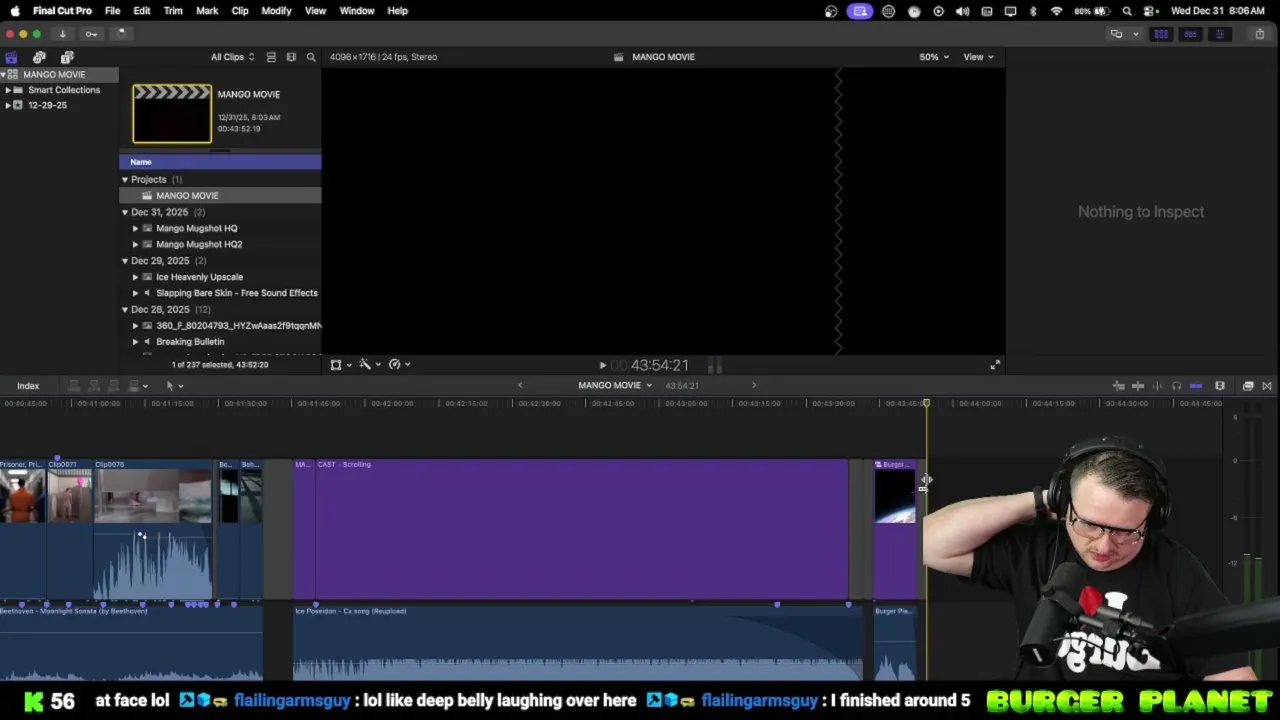Open the Mark menu
The image size is (1280, 720).
[x=207, y=11]
